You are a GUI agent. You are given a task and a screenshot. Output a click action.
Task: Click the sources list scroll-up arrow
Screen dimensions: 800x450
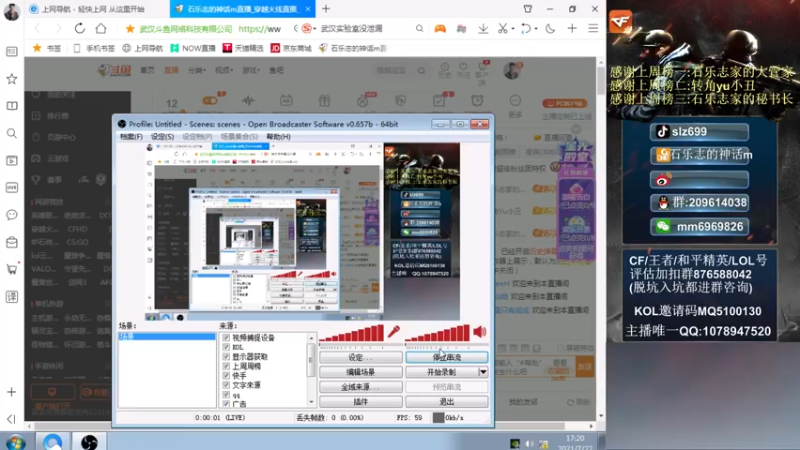[311, 338]
